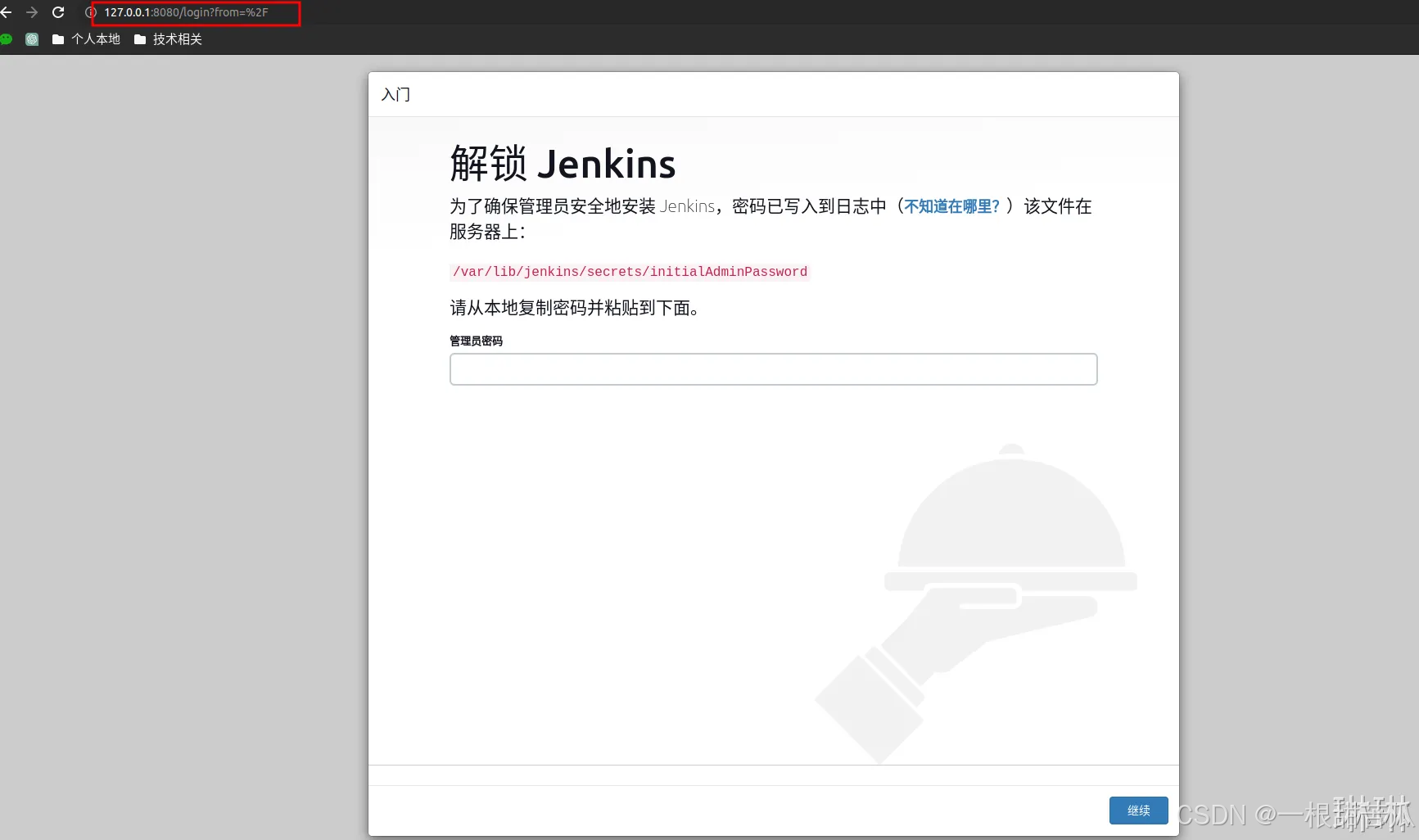Open the 个人本地 bookmarks folder
Screen dimensions: 1419x840
[x=86, y=38]
